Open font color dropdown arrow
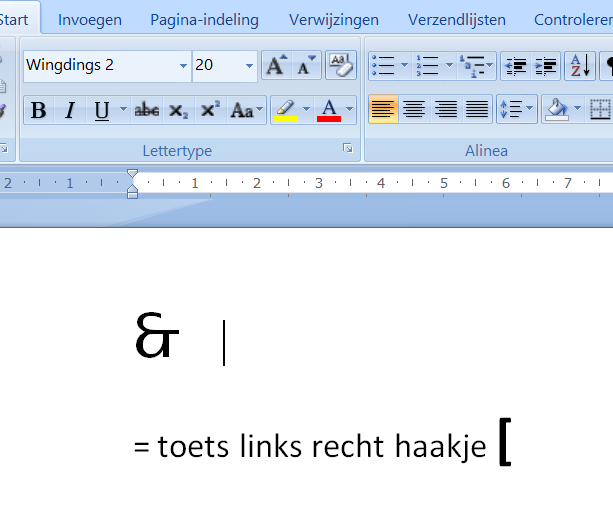 point(350,109)
